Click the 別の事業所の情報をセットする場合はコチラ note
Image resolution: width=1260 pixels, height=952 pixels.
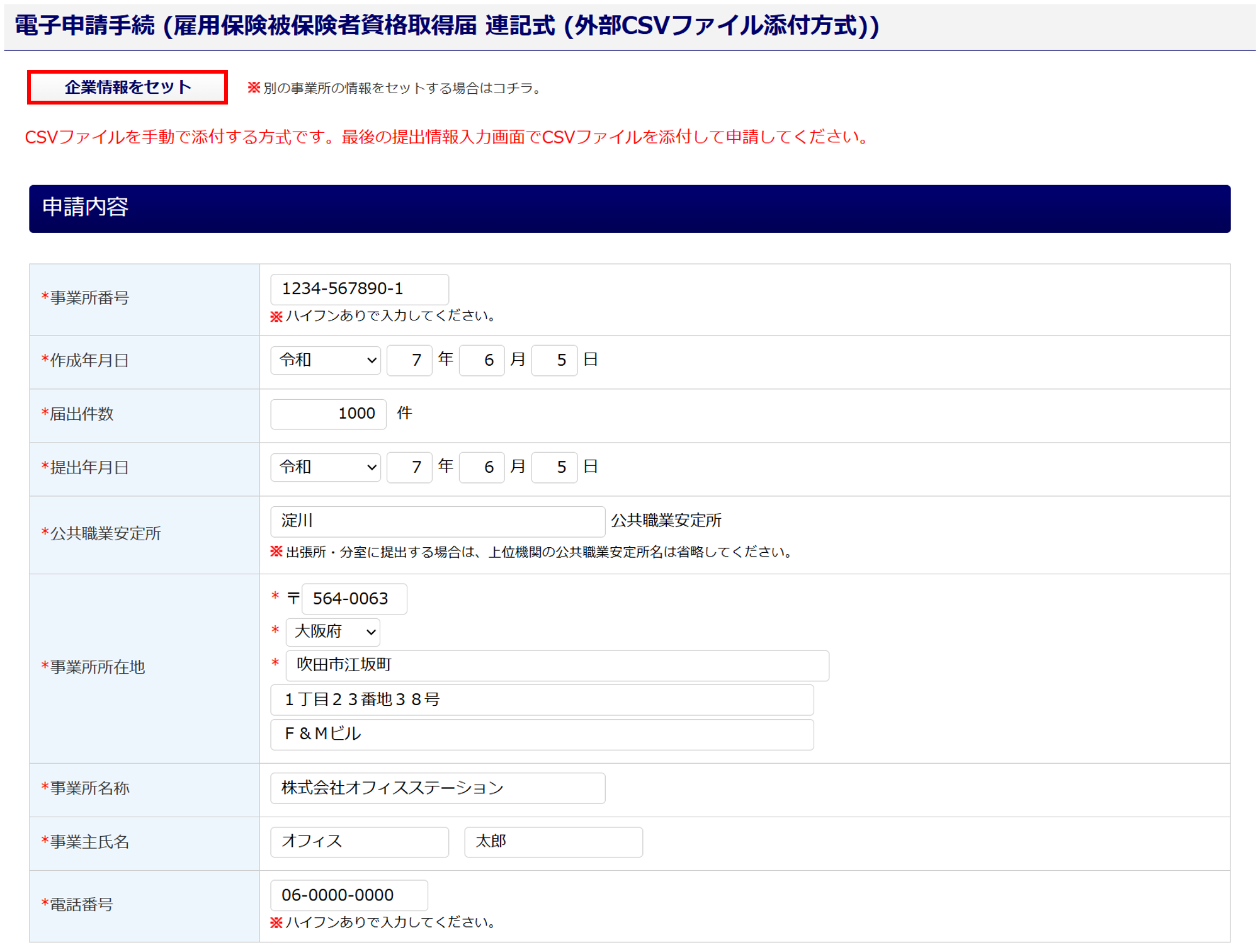[395, 88]
